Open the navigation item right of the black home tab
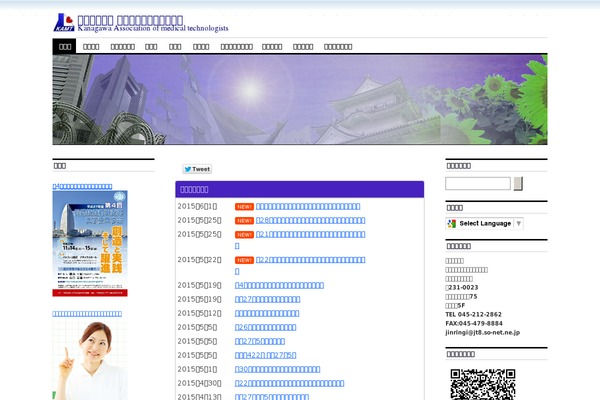Viewport: 600px width, 400px height. click(91, 47)
